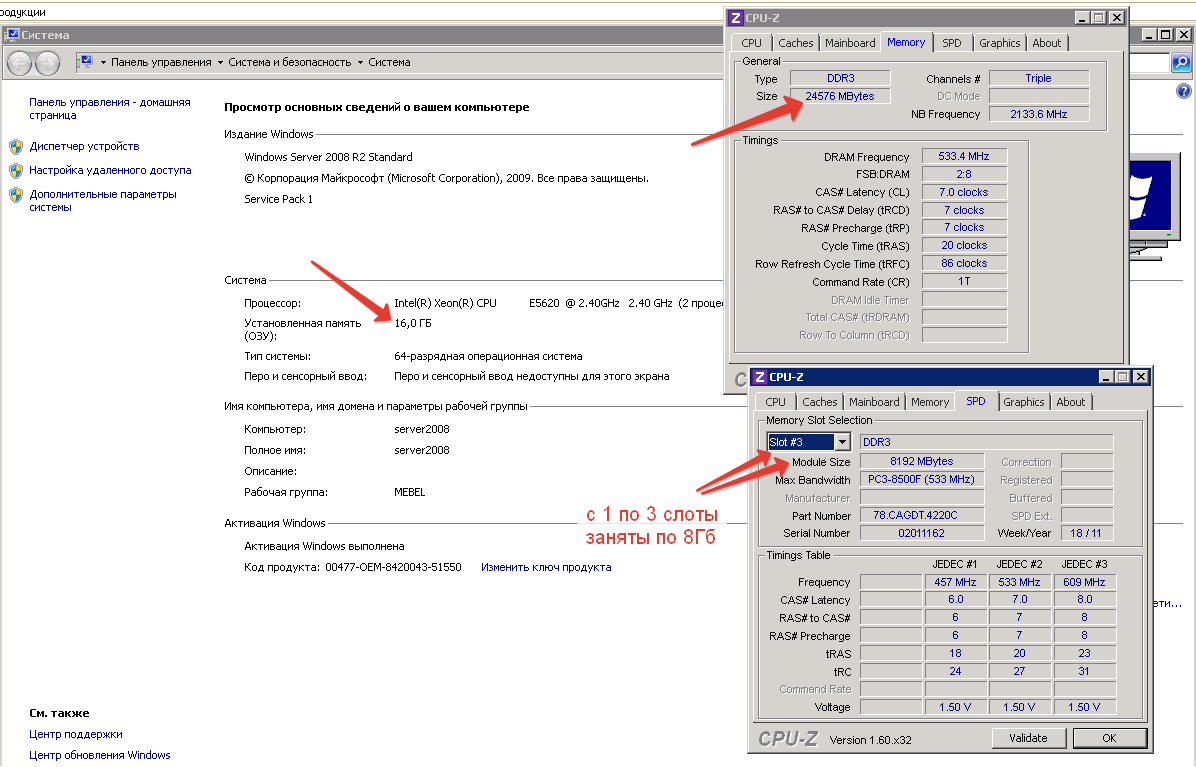The image size is (1196, 767).
Task: Click the CAS# Latency value 7.0 clocks
Action: click(964, 192)
